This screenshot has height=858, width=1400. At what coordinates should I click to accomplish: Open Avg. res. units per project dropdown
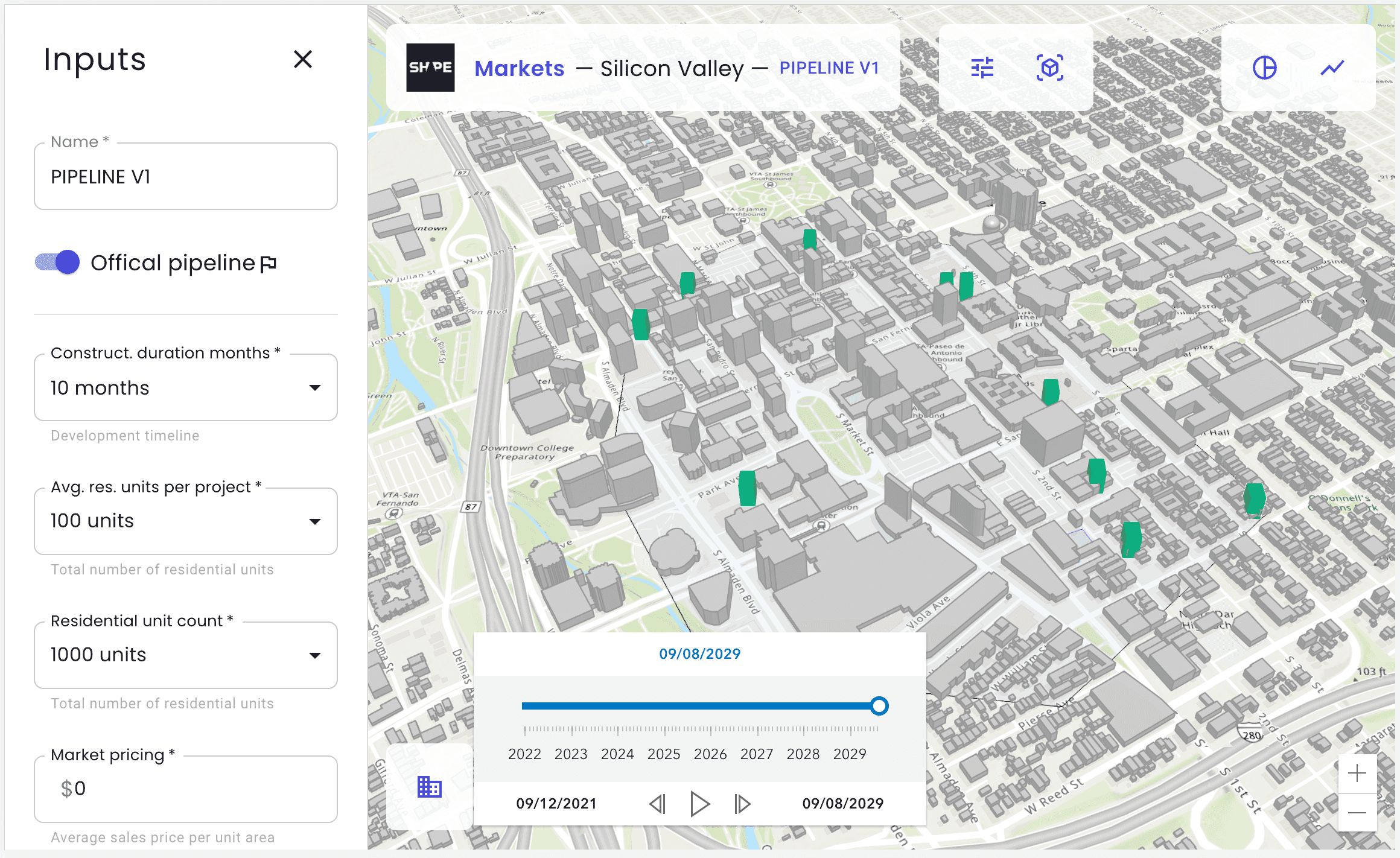click(185, 521)
